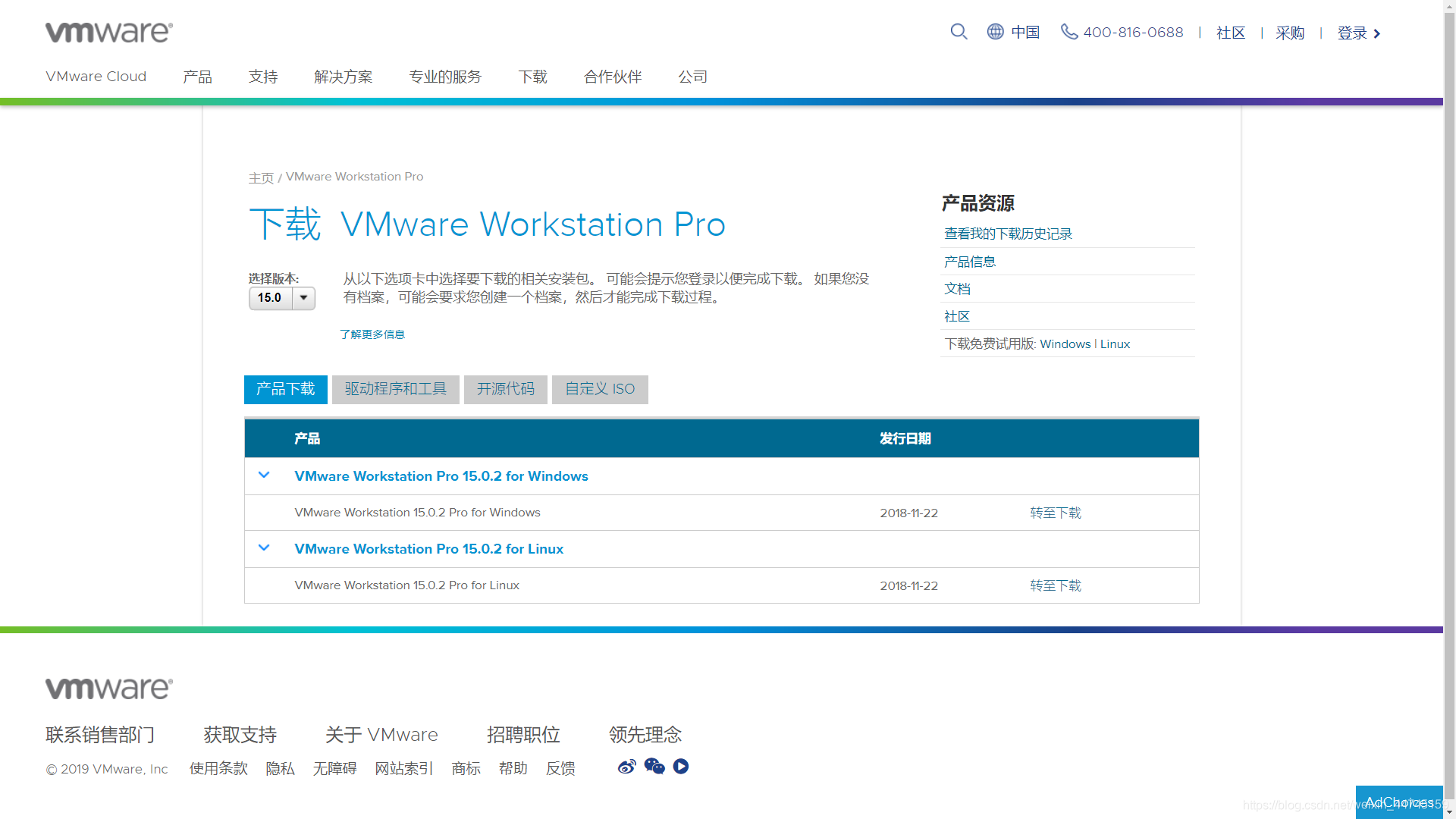Screen dimensions: 1456x819
Task: Open the 商标 footer link
Action: click(x=466, y=768)
